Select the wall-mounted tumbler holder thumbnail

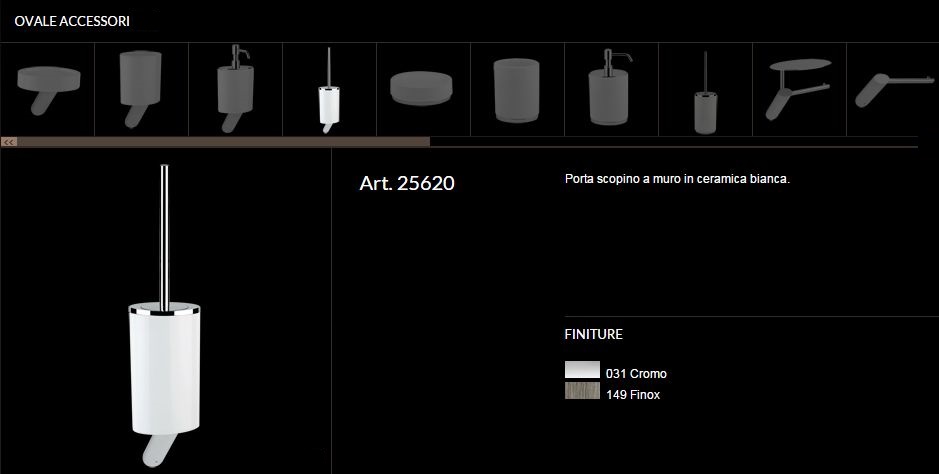pyautogui.click(x=141, y=90)
